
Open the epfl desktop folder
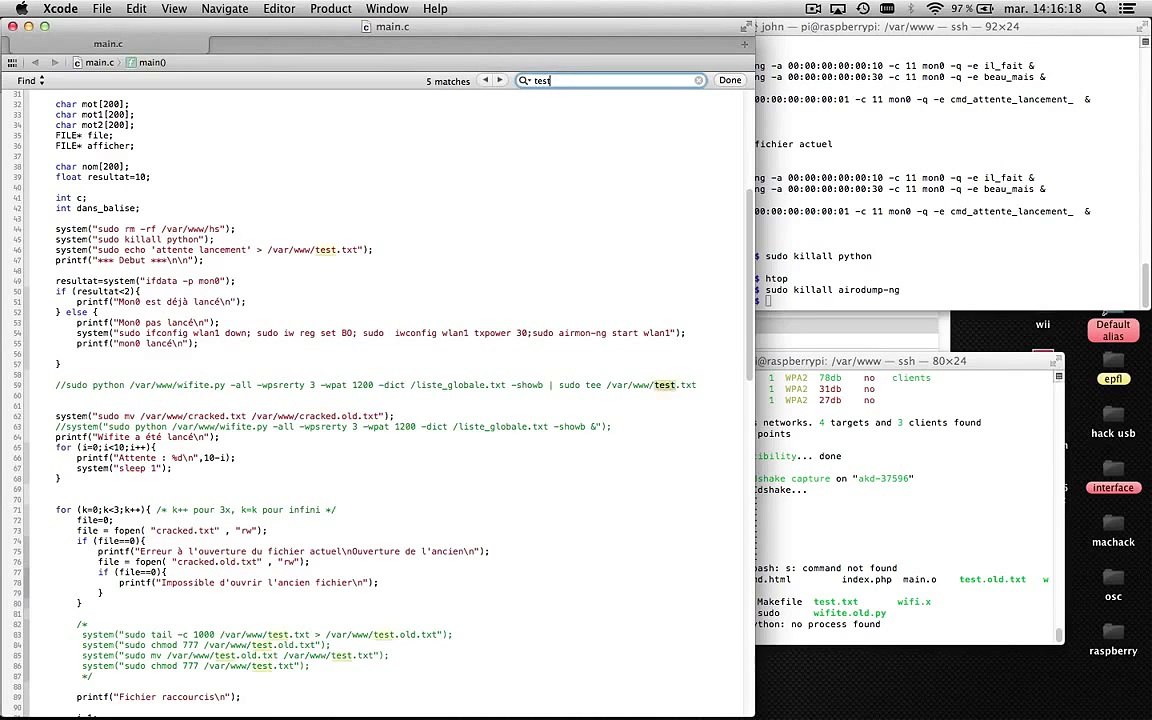coord(1113,367)
